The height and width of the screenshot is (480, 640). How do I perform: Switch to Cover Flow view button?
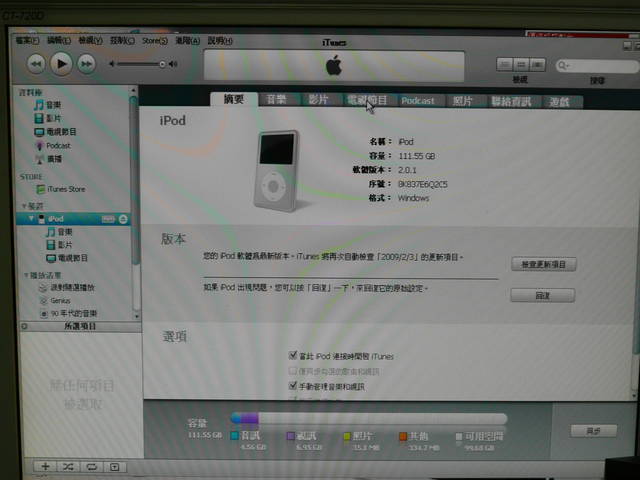537,64
